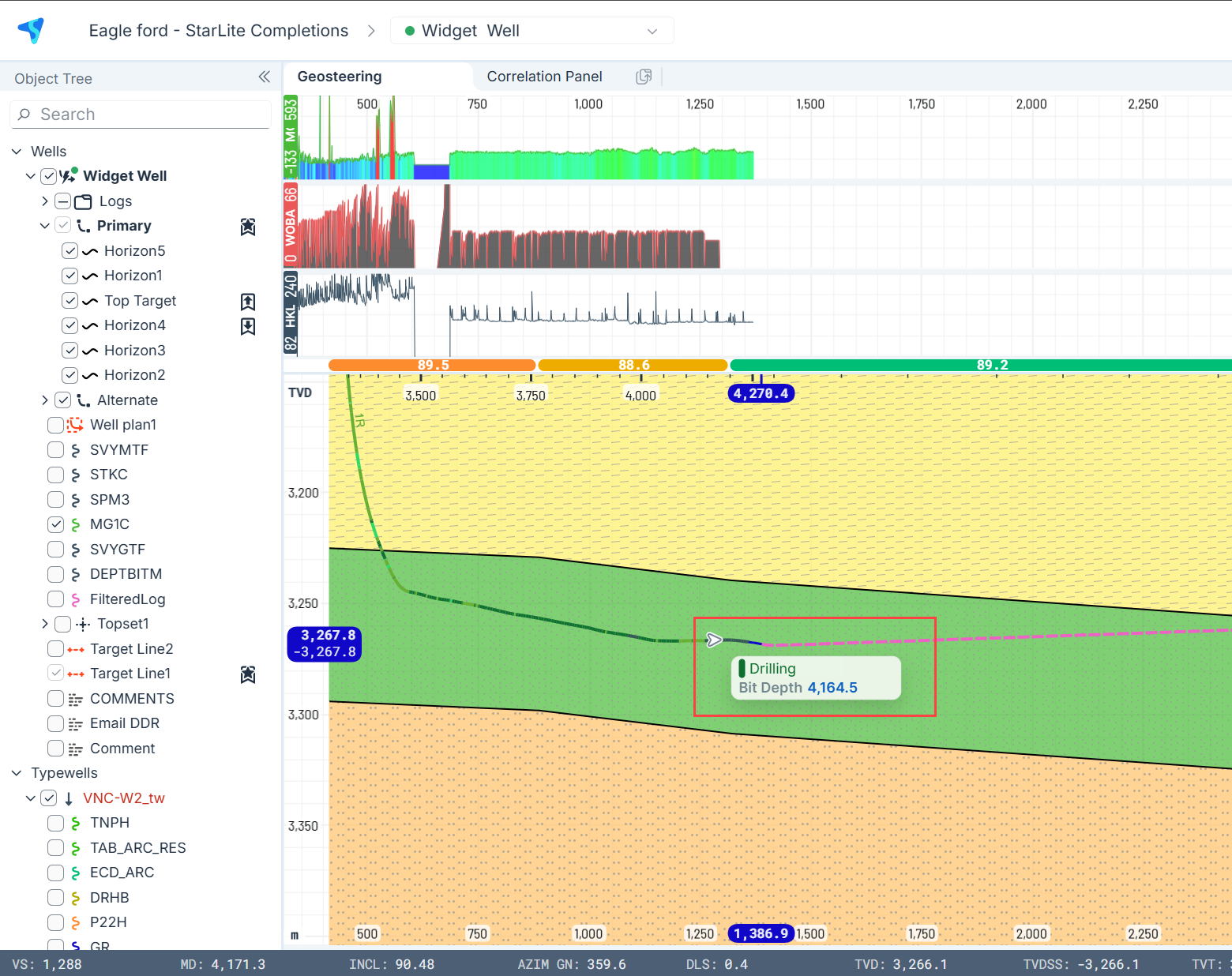Screen dimensions: 1232x976
Task: Expand the Topset1 node
Action: [45, 624]
